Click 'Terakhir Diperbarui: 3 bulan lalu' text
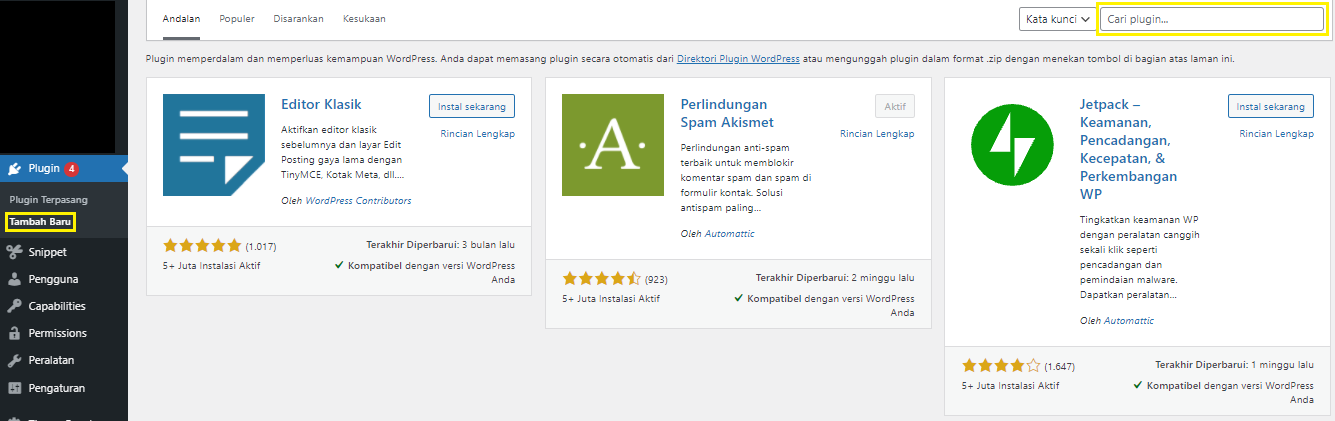1335x421 pixels. pos(441,245)
